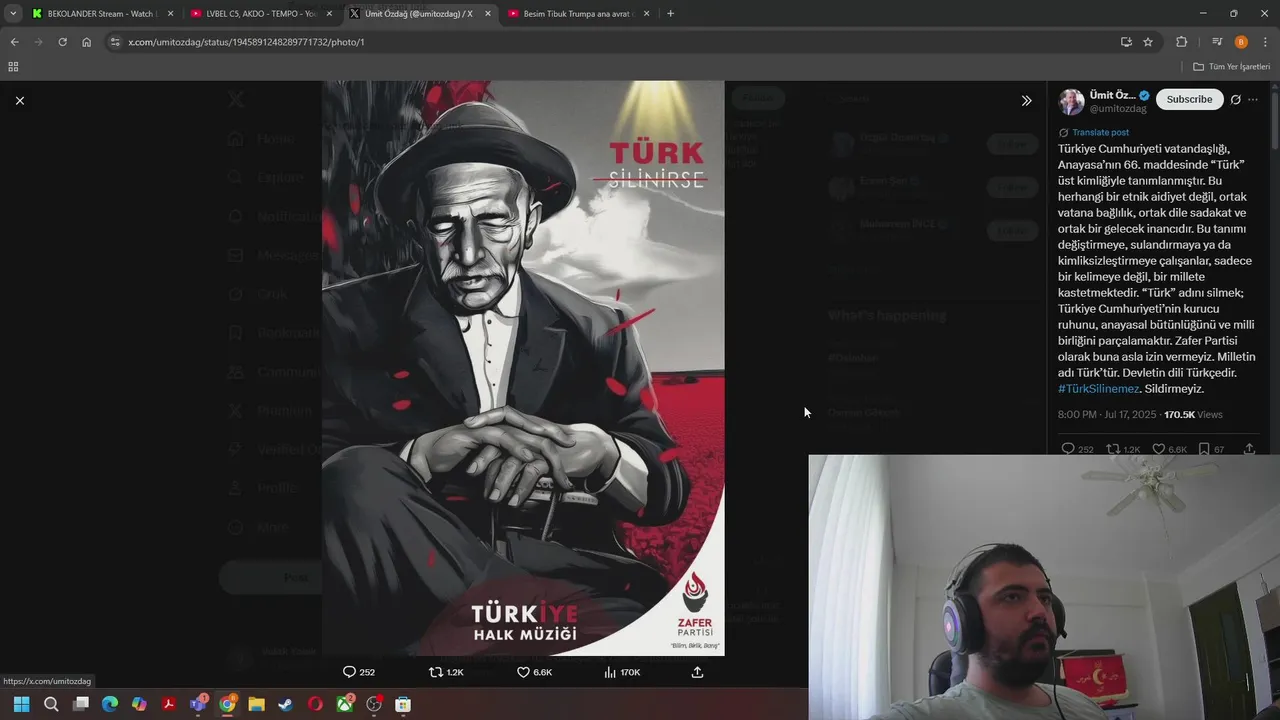Viewport: 1280px width, 720px height.
Task: Go to the browser home page
Action: click(86, 42)
